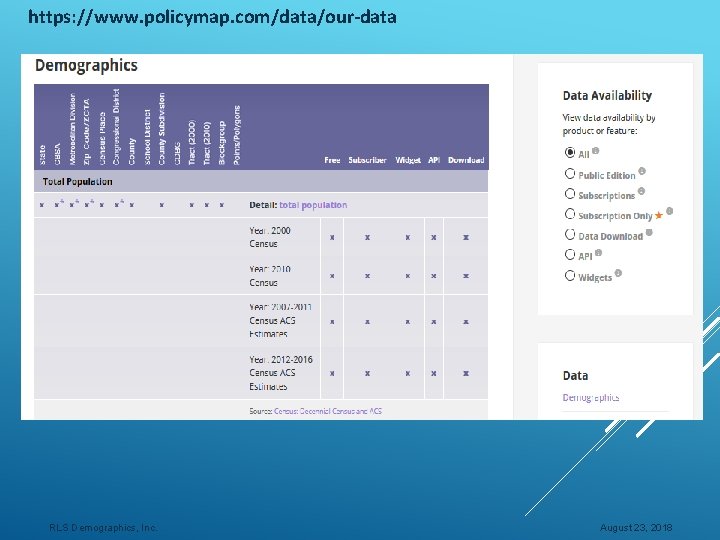Click info icon next to Public Edition
Image resolution: width=720 pixels, height=540 pixels.
pyautogui.click(x=642, y=171)
